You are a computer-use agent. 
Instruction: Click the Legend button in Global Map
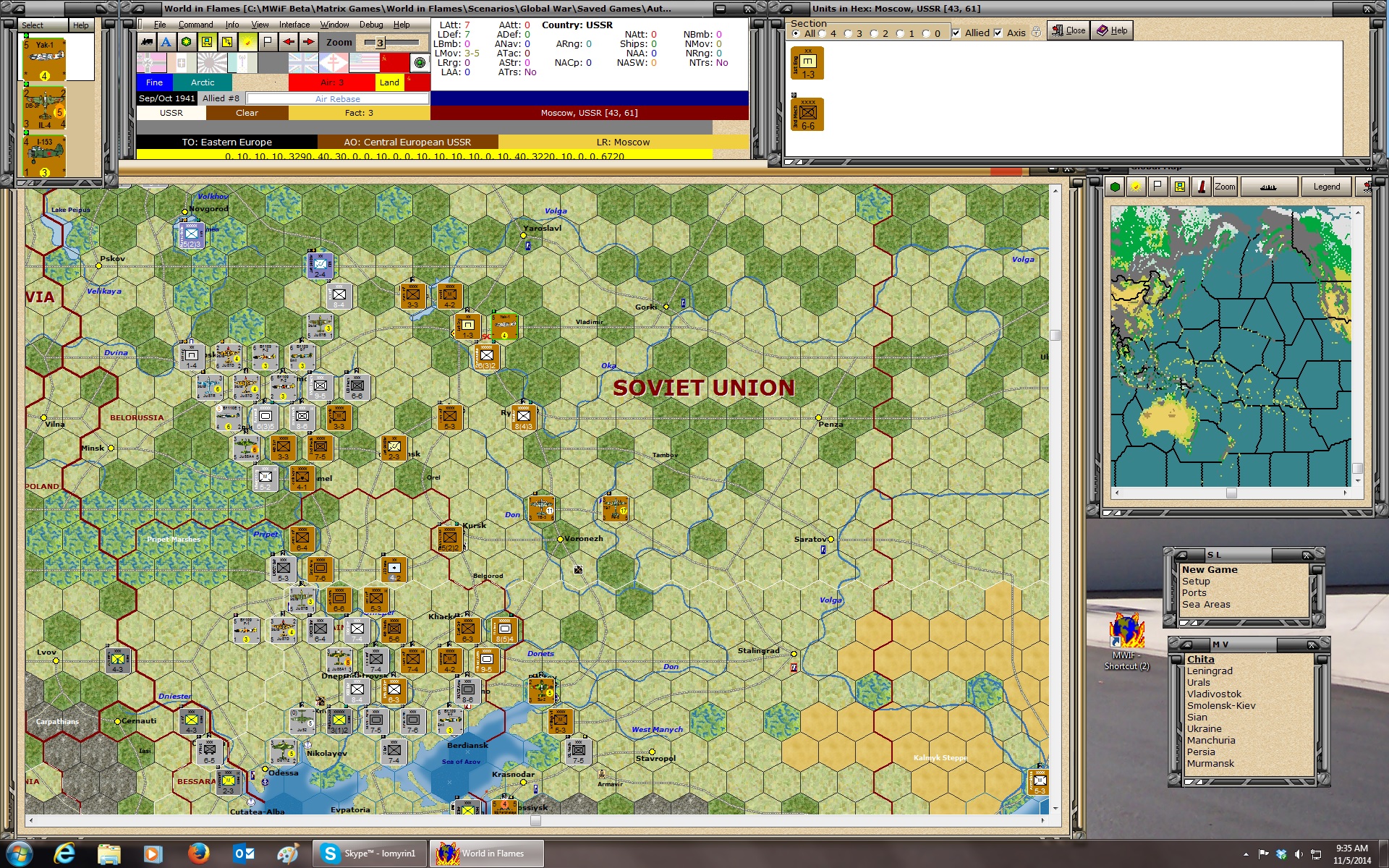pyautogui.click(x=1326, y=187)
